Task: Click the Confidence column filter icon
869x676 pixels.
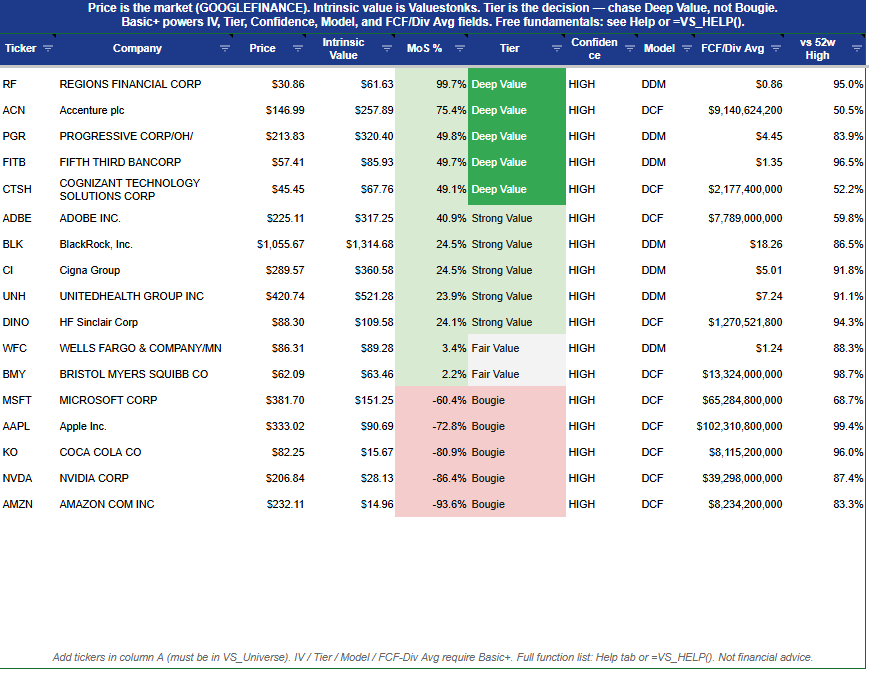Action: pyautogui.click(x=630, y=48)
